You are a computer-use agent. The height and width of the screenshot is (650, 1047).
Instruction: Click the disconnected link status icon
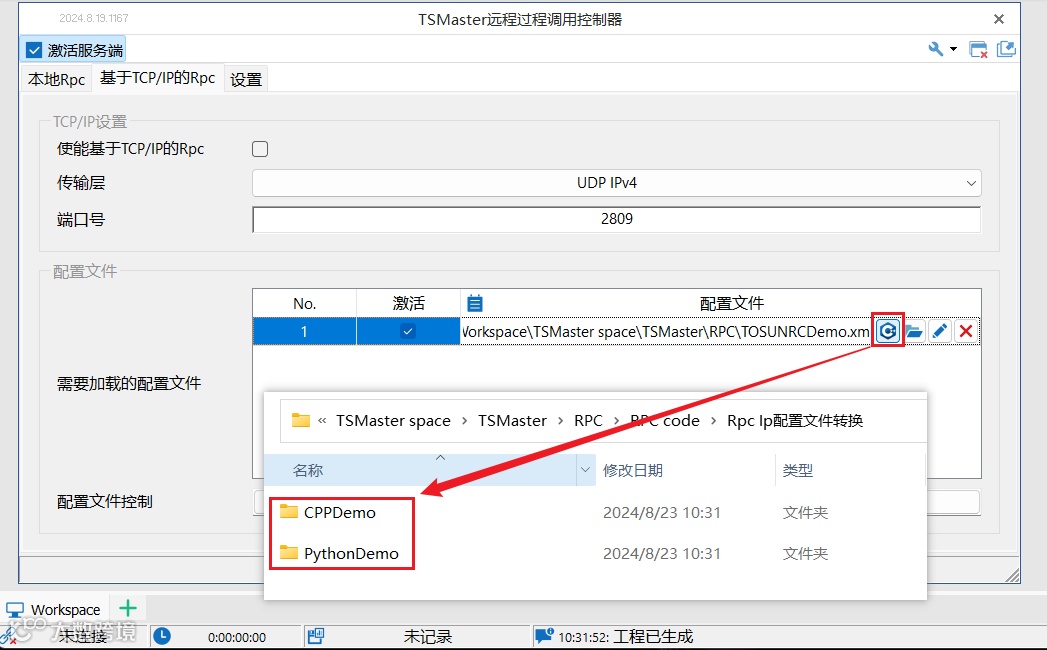tap(9, 637)
